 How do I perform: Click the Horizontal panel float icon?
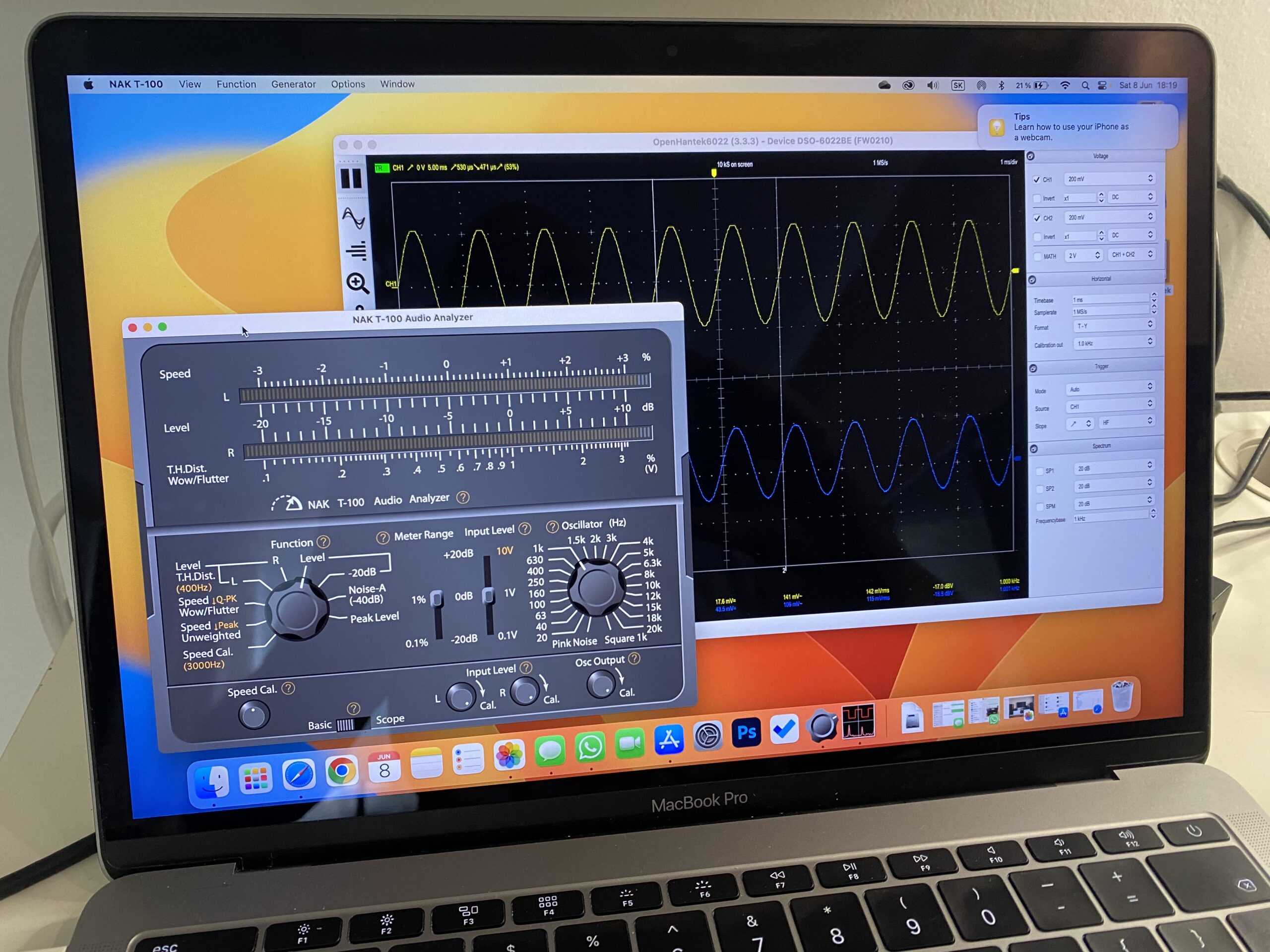pyautogui.click(x=1032, y=280)
